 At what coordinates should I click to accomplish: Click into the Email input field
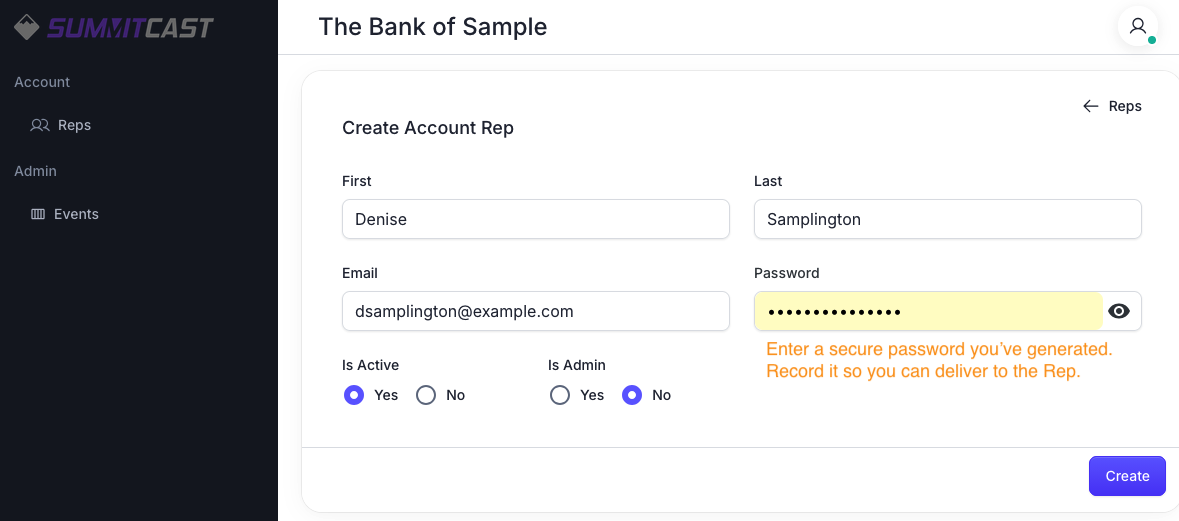535,311
